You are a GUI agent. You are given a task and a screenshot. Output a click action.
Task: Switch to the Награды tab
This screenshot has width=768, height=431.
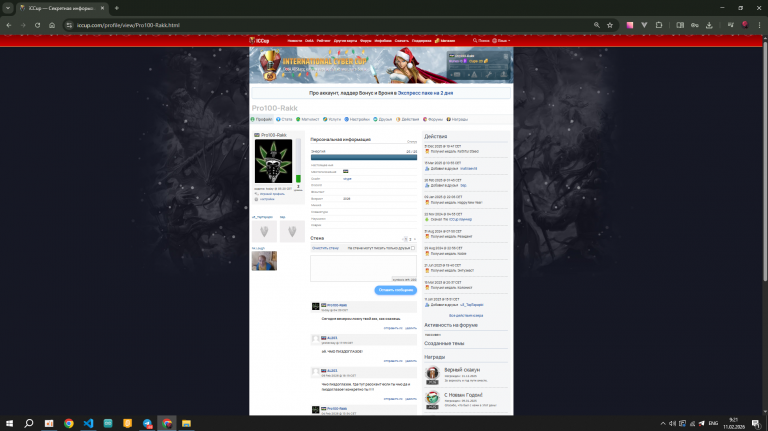coord(457,119)
